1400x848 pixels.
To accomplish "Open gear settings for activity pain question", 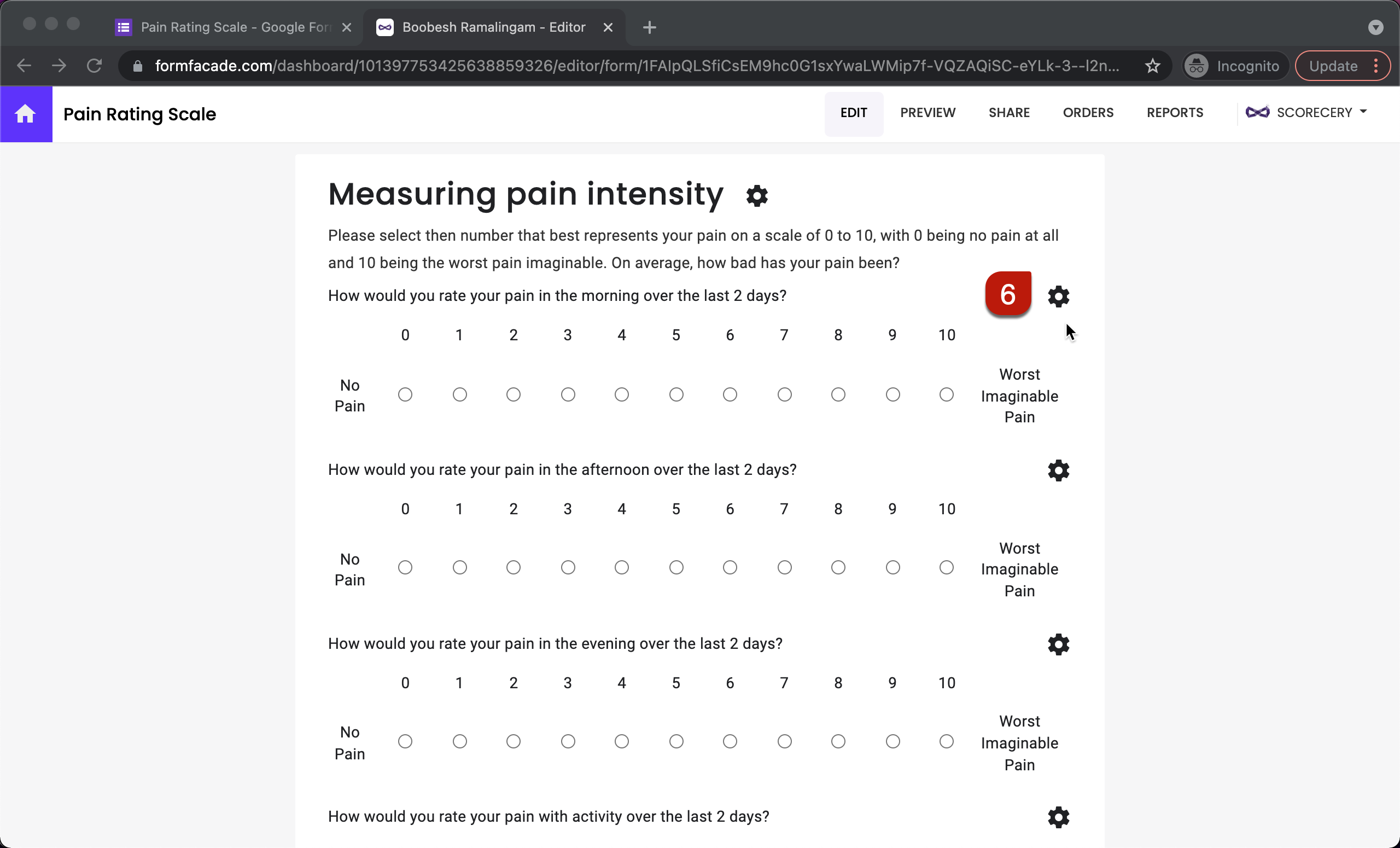I will pyautogui.click(x=1058, y=817).
